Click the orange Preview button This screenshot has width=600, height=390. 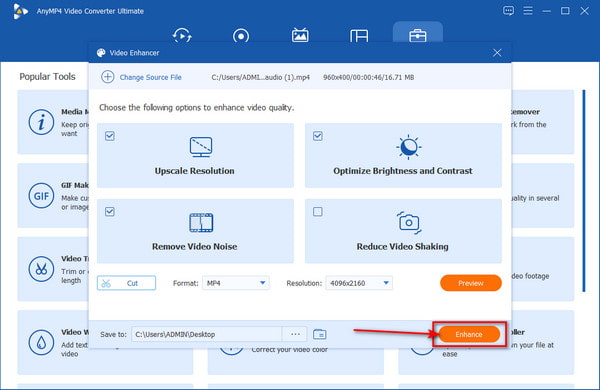click(x=471, y=283)
